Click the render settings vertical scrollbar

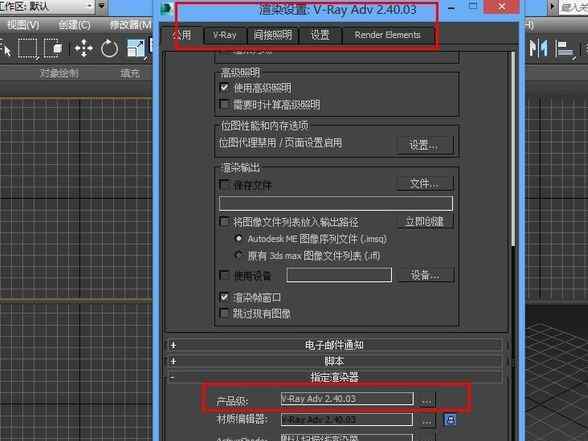pyautogui.click(x=513, y=150)
